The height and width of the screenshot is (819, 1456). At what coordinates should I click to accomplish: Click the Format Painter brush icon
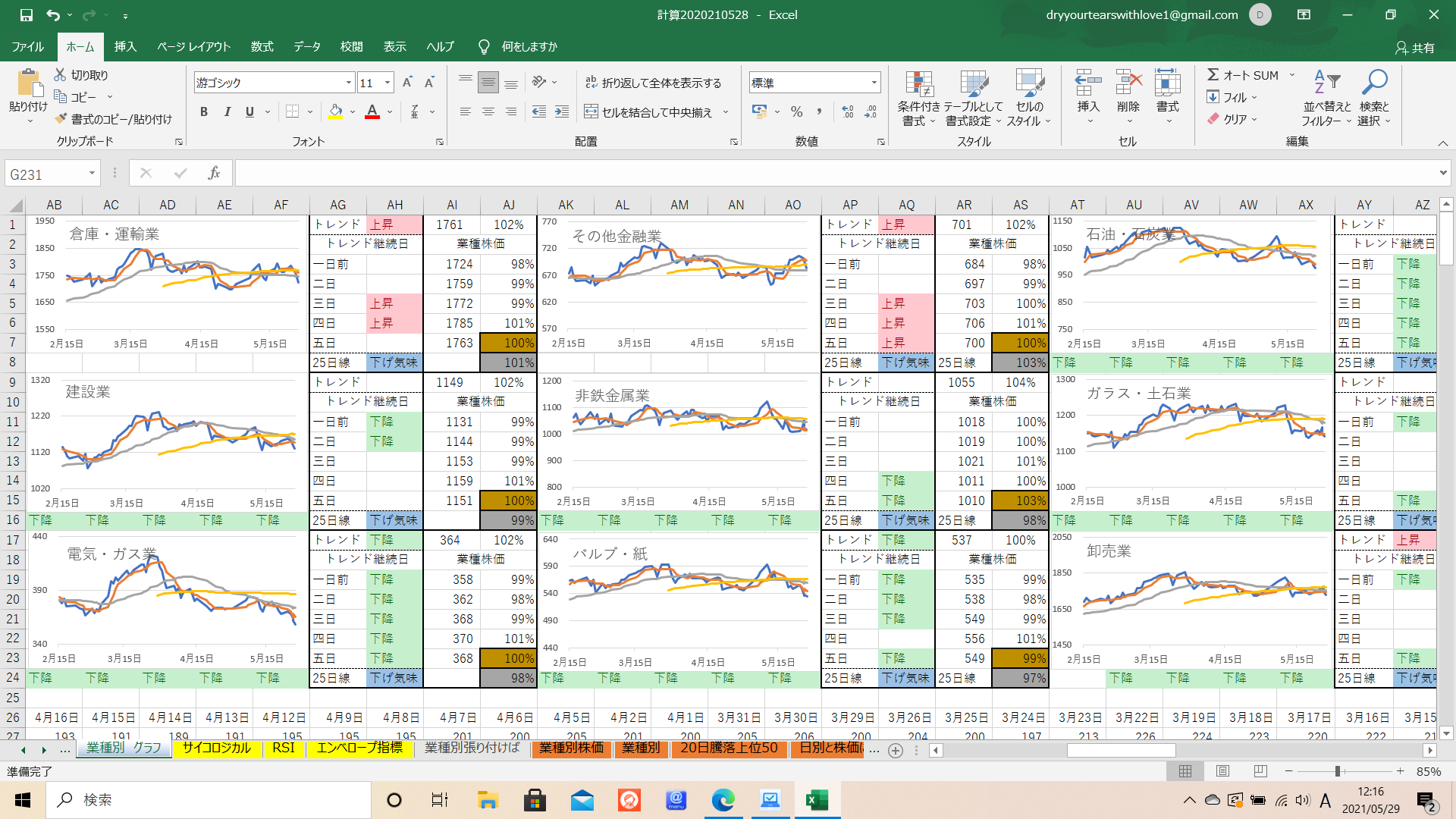(61, 119)
